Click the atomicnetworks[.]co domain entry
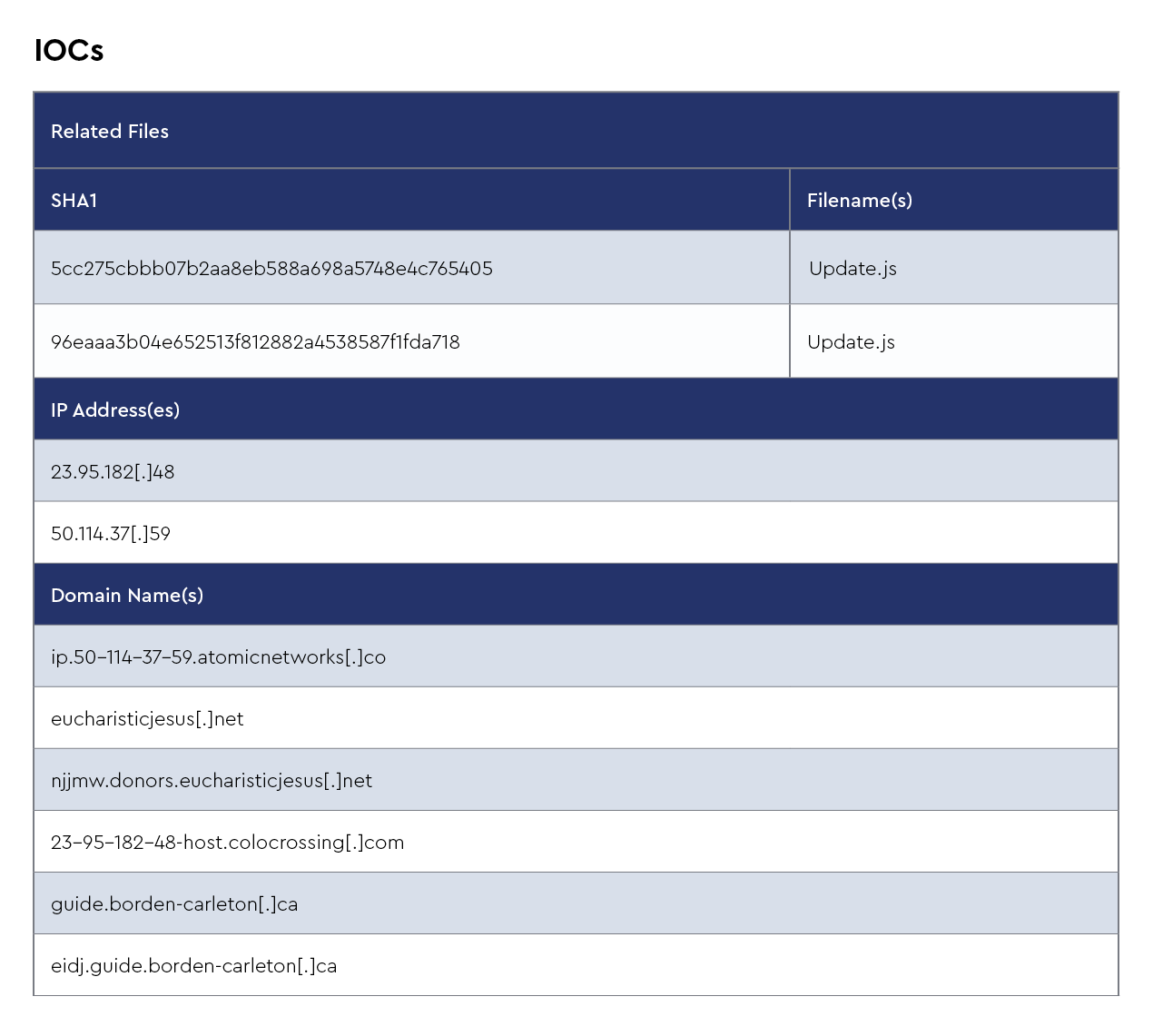 (x=218, y=657)
